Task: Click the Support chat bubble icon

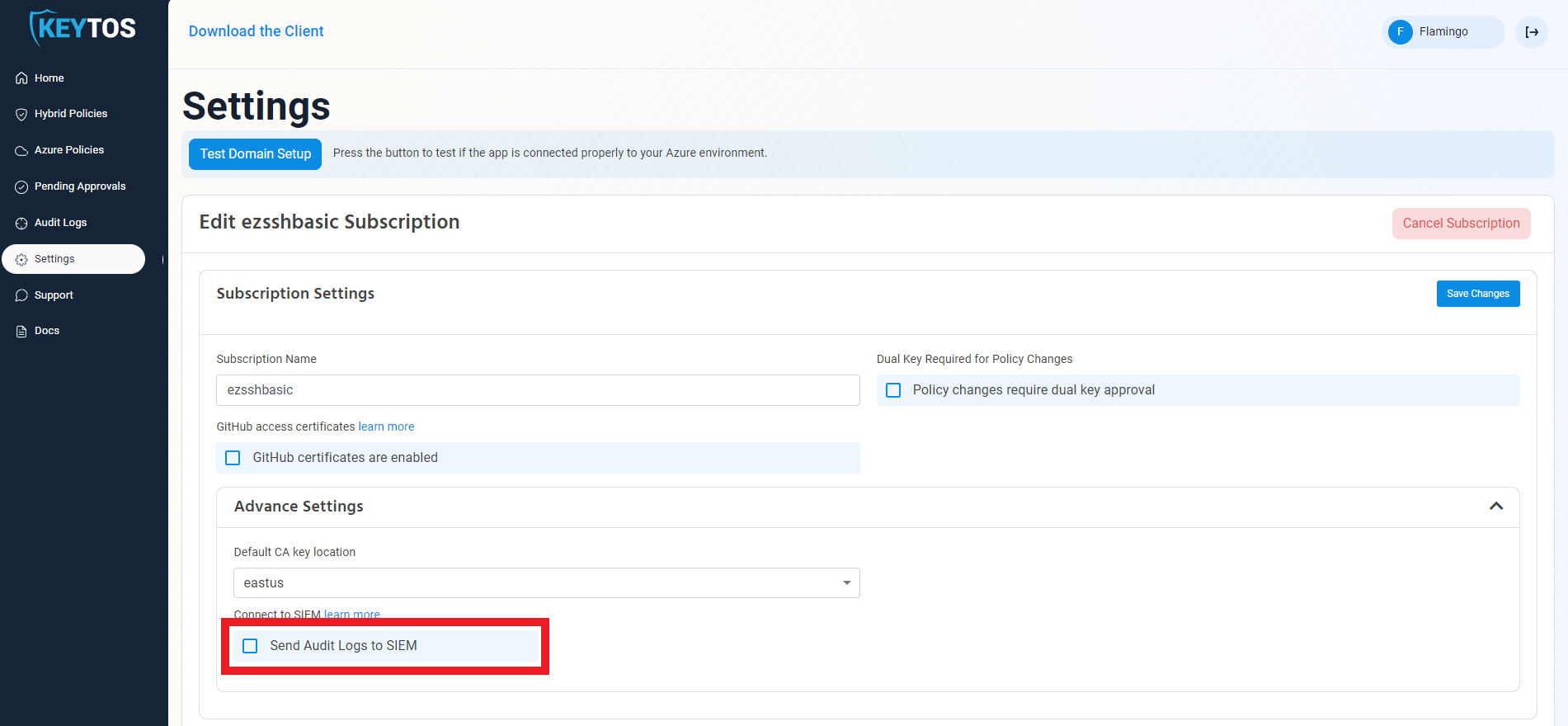Action: pos(21,295)
